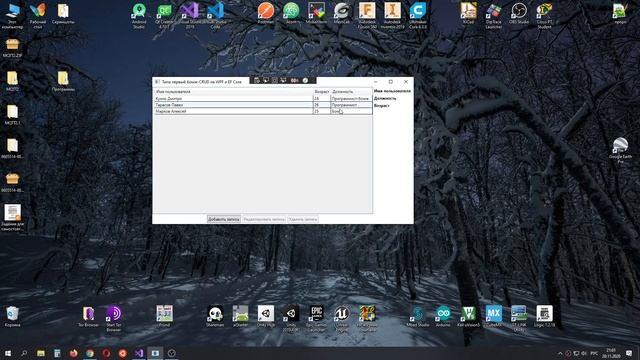Open Arduino desktop shortcut
The height and width of the screenshot is (360, 640).
443,316
